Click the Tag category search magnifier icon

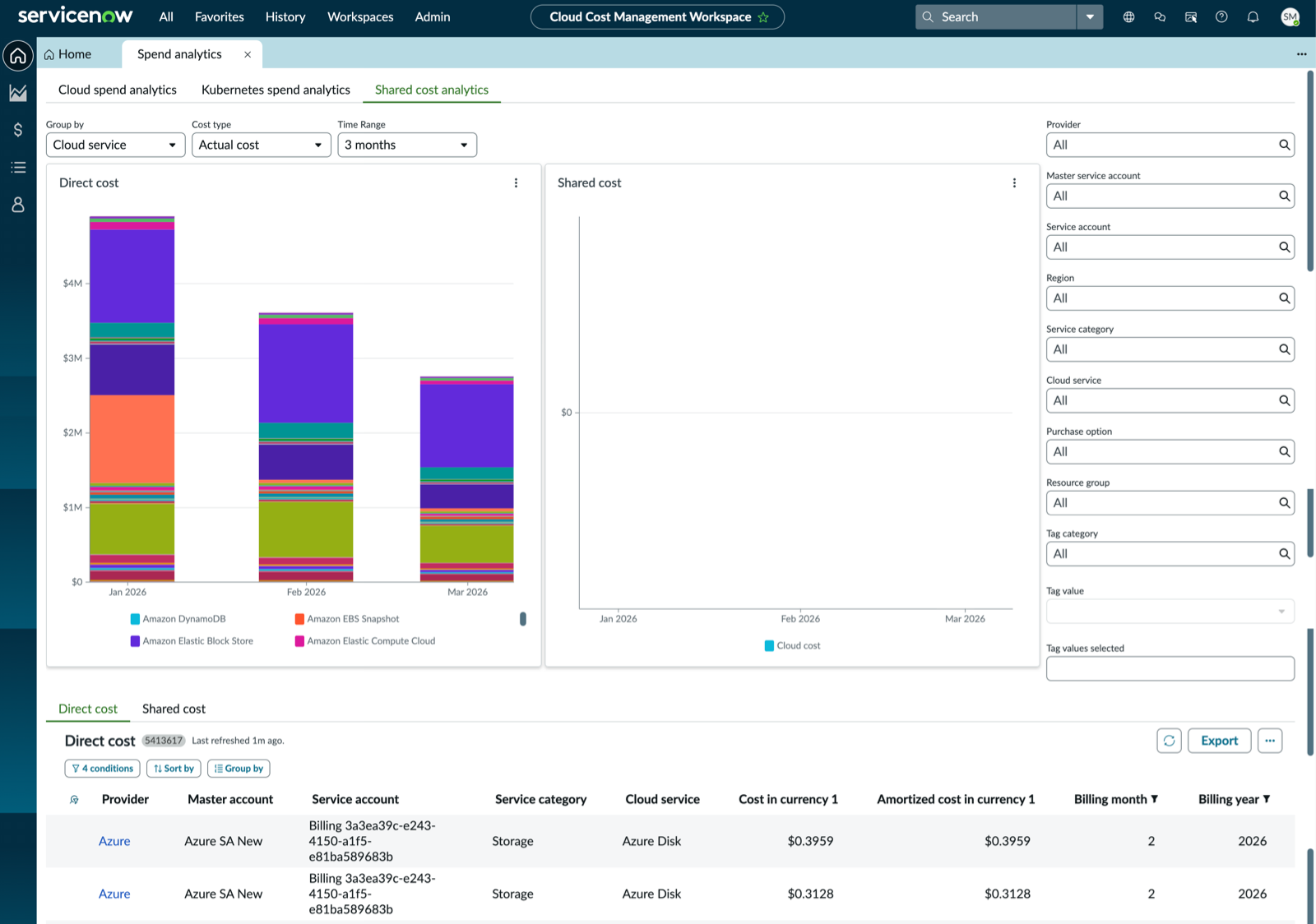[1284, 554]
